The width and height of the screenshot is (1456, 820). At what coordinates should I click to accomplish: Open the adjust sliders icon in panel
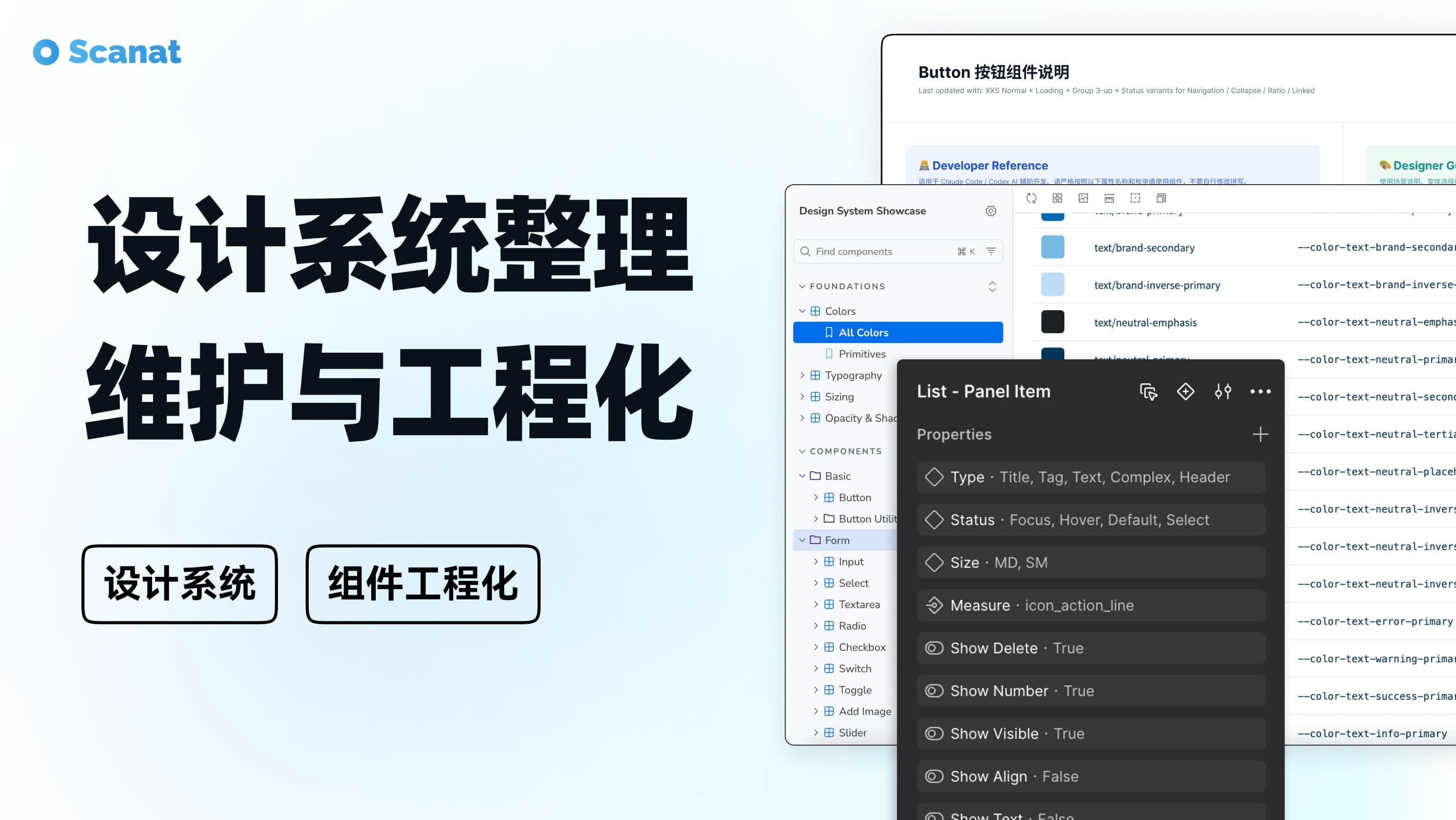1223,391
